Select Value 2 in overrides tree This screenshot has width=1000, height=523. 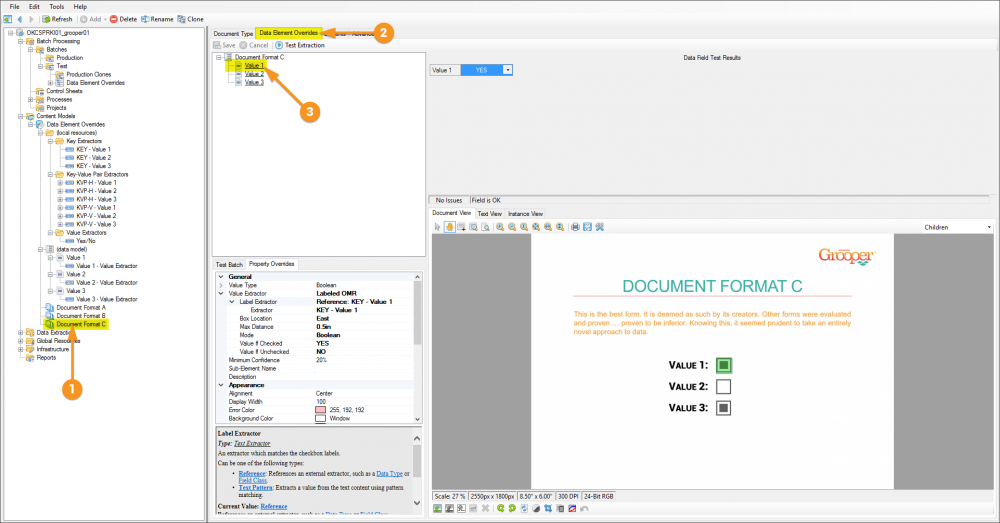coord(254,74)
